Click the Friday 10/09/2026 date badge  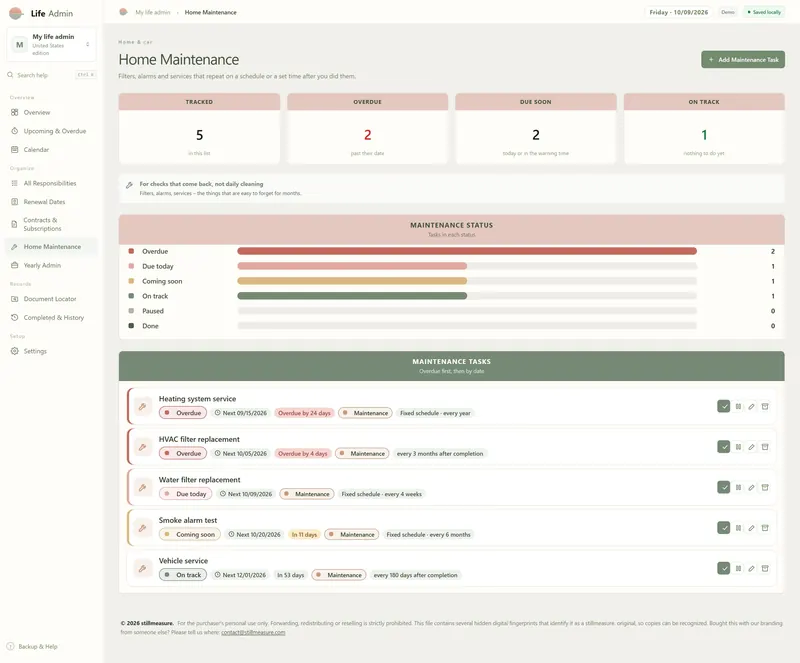point(679,12)
